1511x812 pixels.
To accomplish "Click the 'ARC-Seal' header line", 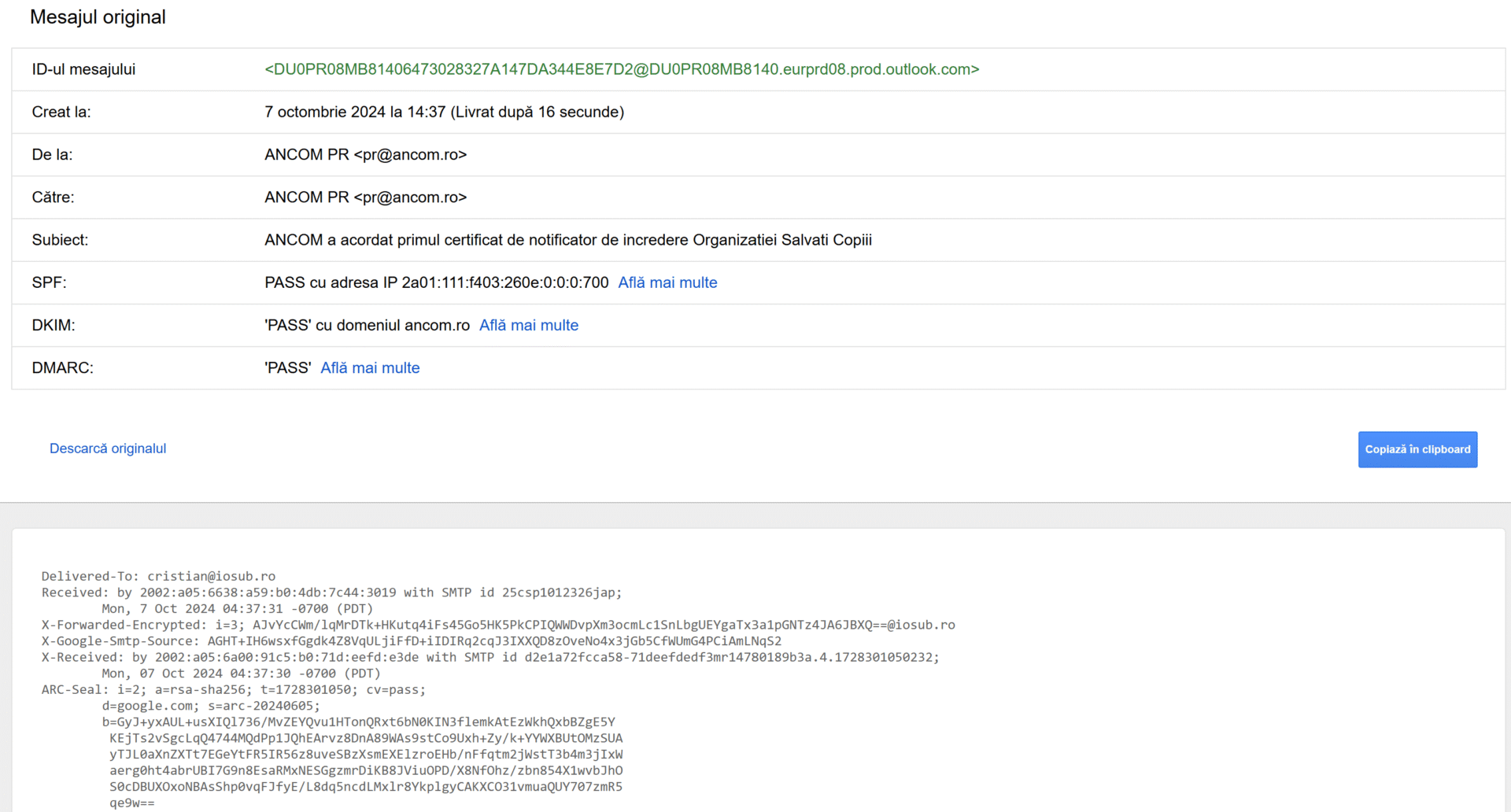I will point(233,690).
